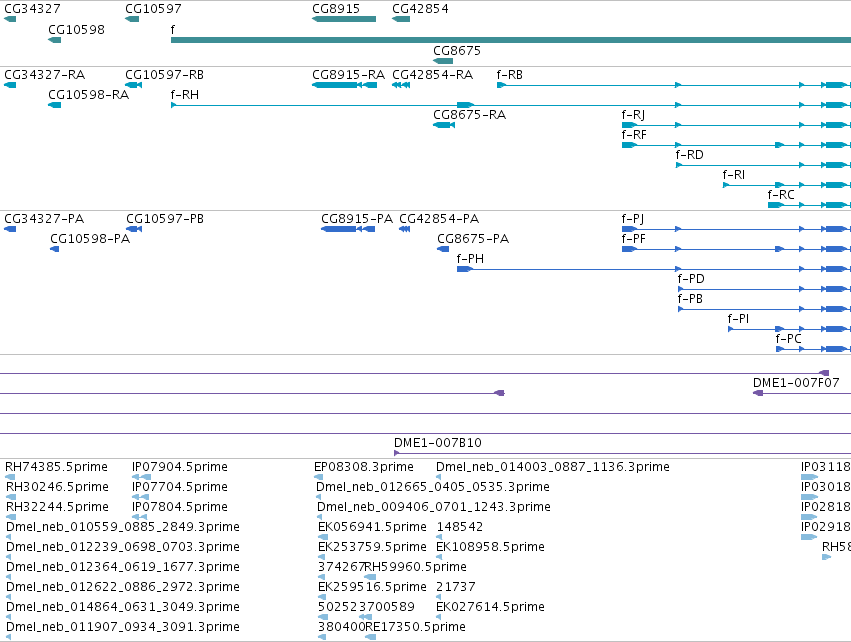Click Dmel_neb_012622_0886_2972.3prime label
The height and width of the screenshot is (642, 851).
click(x=123, y=587)
